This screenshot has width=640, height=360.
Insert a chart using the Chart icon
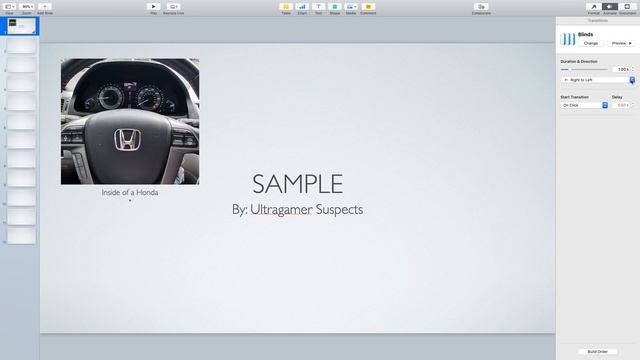click(x=302, y=7)
